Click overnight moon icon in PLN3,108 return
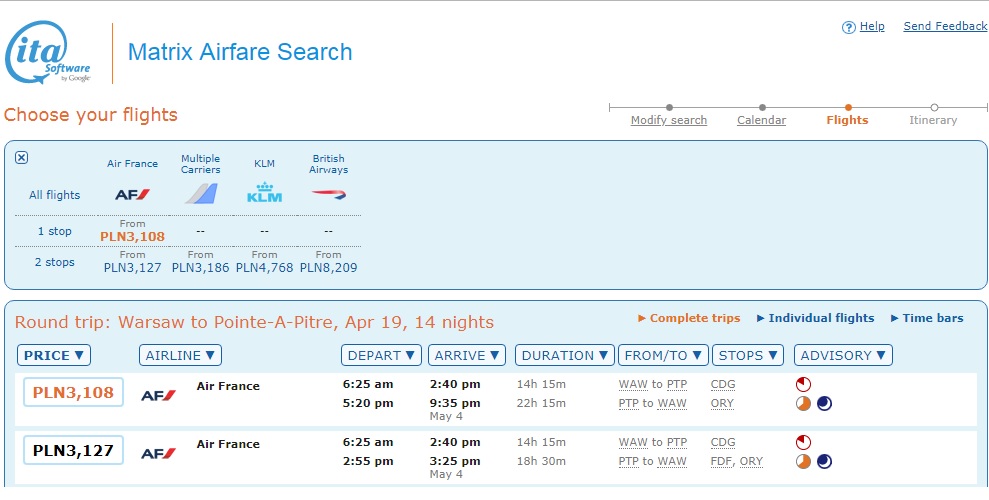This screenshot has height=500, width=989. (x=824, y=404)
